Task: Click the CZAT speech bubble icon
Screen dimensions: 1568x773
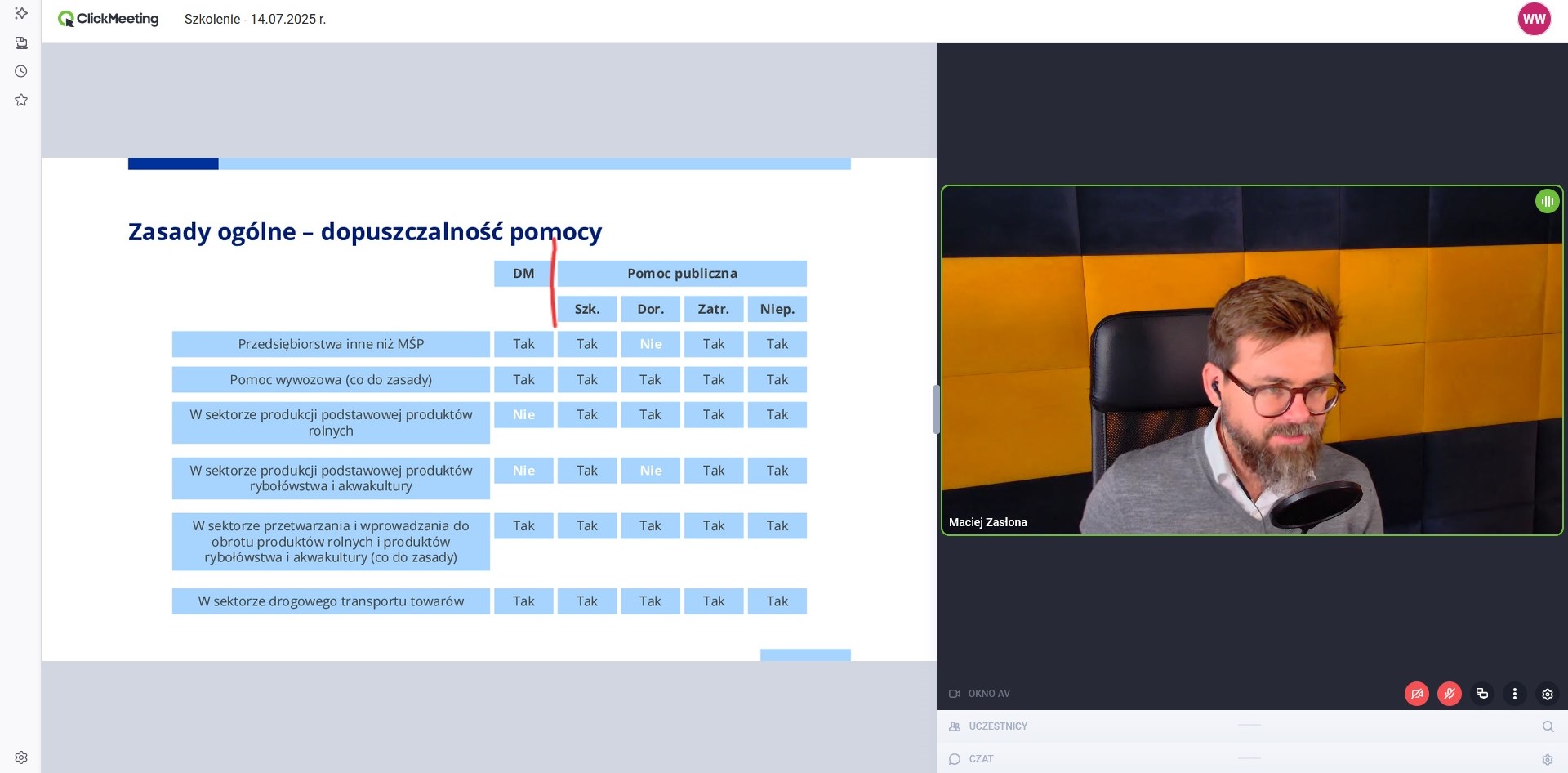Action: (x=955, y=759)
